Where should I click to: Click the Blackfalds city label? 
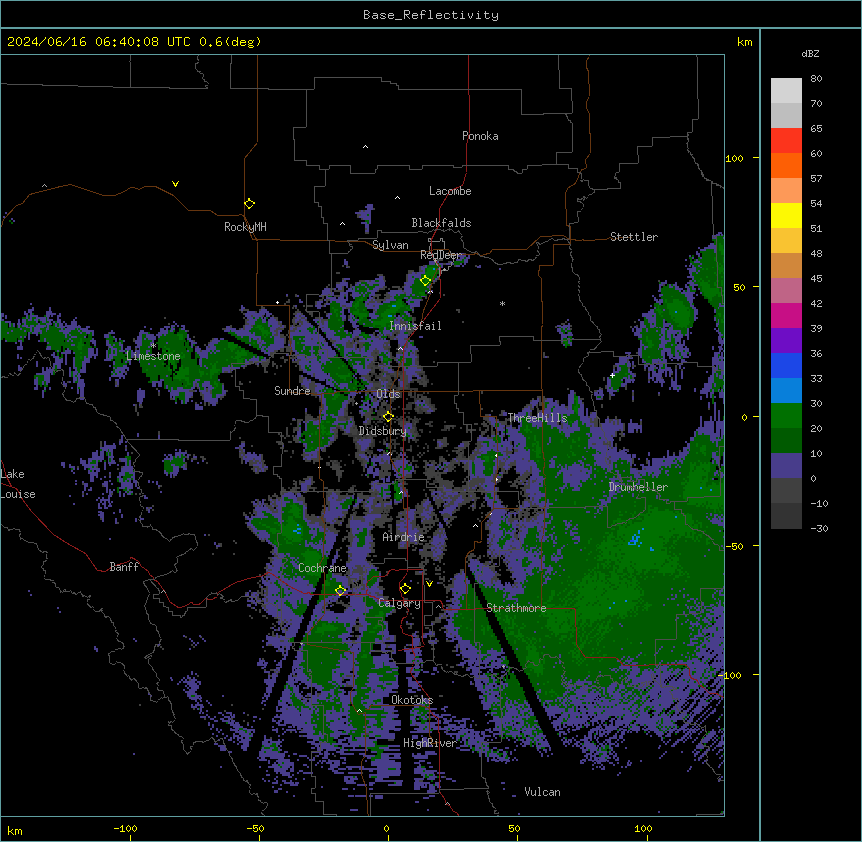441,223
